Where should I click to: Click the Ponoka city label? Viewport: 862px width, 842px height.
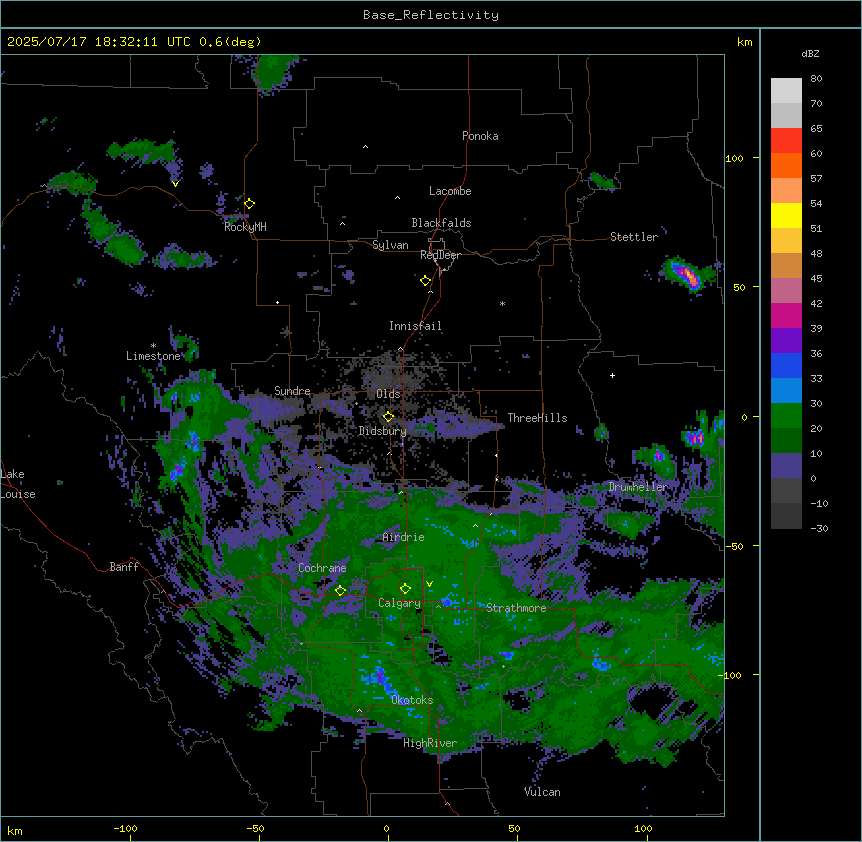pyautogui.click(x=480, y=136)
